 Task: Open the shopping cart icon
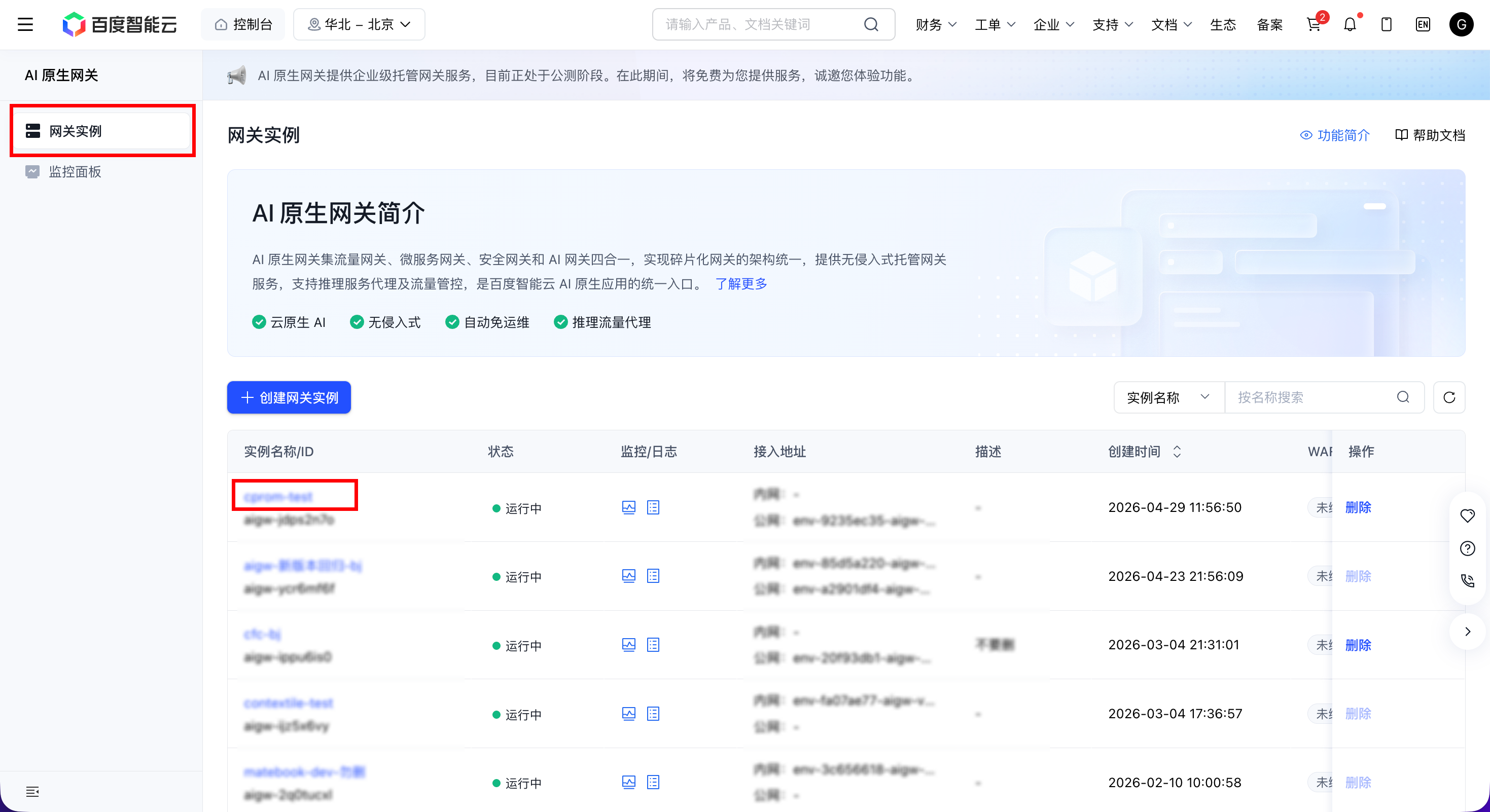[1313, 24]
